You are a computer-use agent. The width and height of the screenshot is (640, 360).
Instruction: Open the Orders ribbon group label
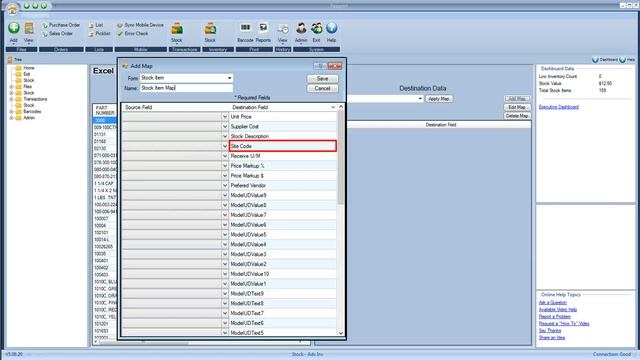click(61, 49)
